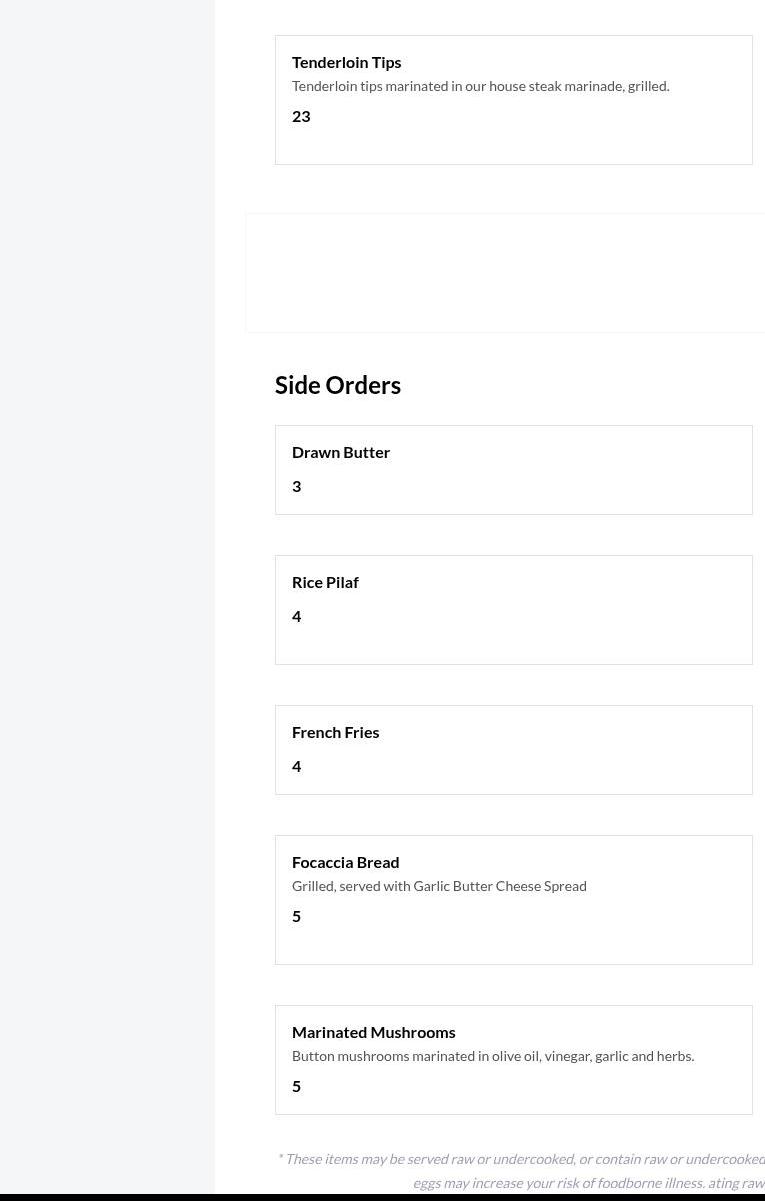Screen dimensions: 765x1201
Task: Click the left gray sidebar area
Action: point(107,600)
